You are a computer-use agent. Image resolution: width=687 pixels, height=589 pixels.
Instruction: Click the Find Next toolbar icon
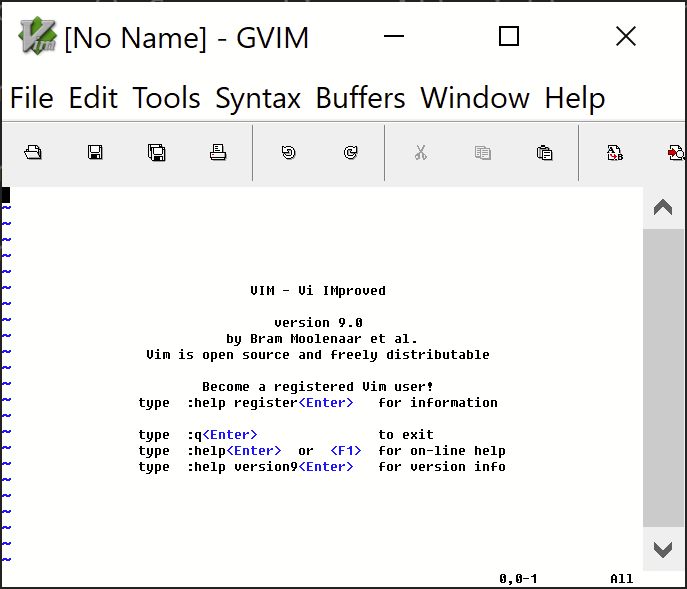point(676,153)
